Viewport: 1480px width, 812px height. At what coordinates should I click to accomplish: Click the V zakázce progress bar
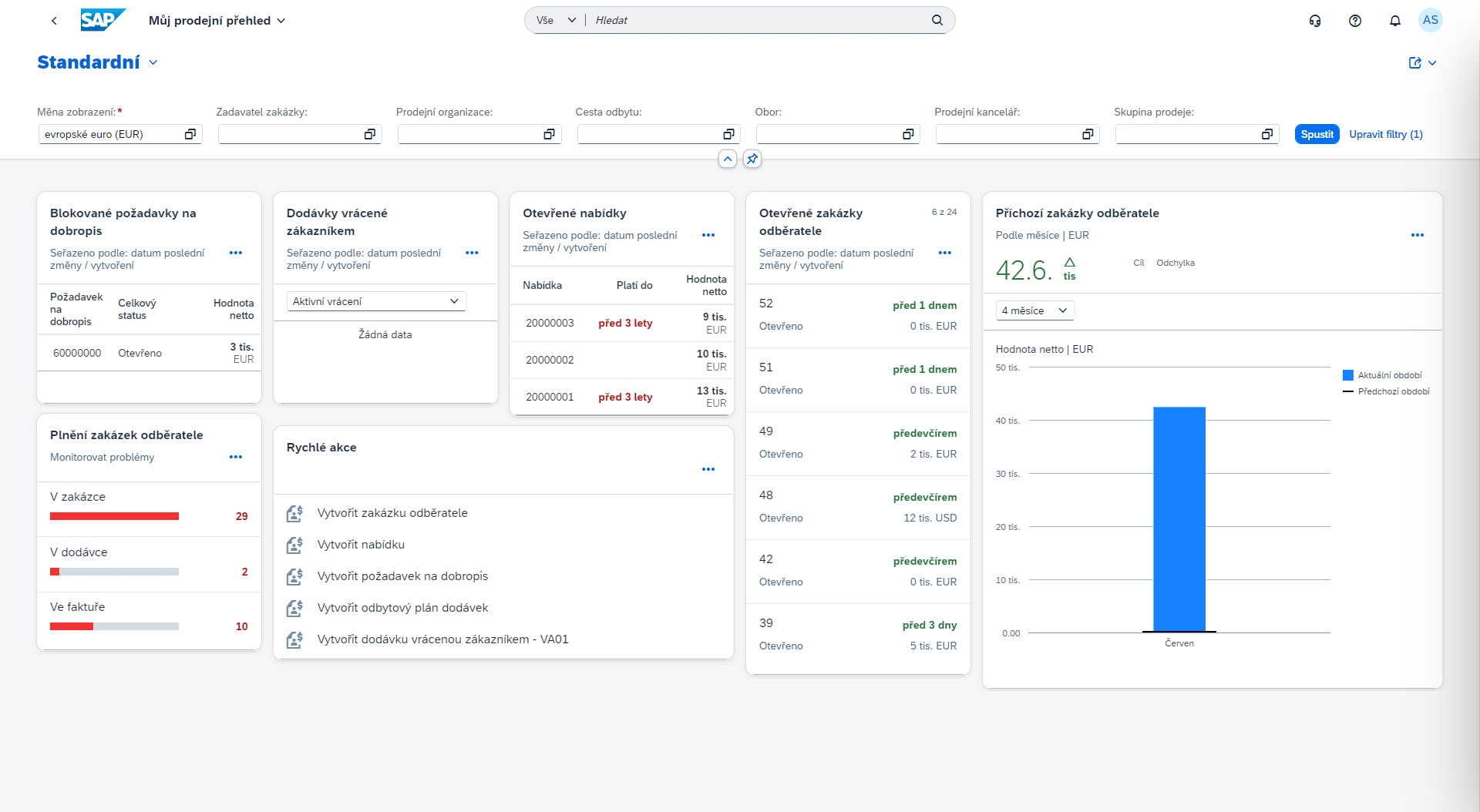[114, 516]
